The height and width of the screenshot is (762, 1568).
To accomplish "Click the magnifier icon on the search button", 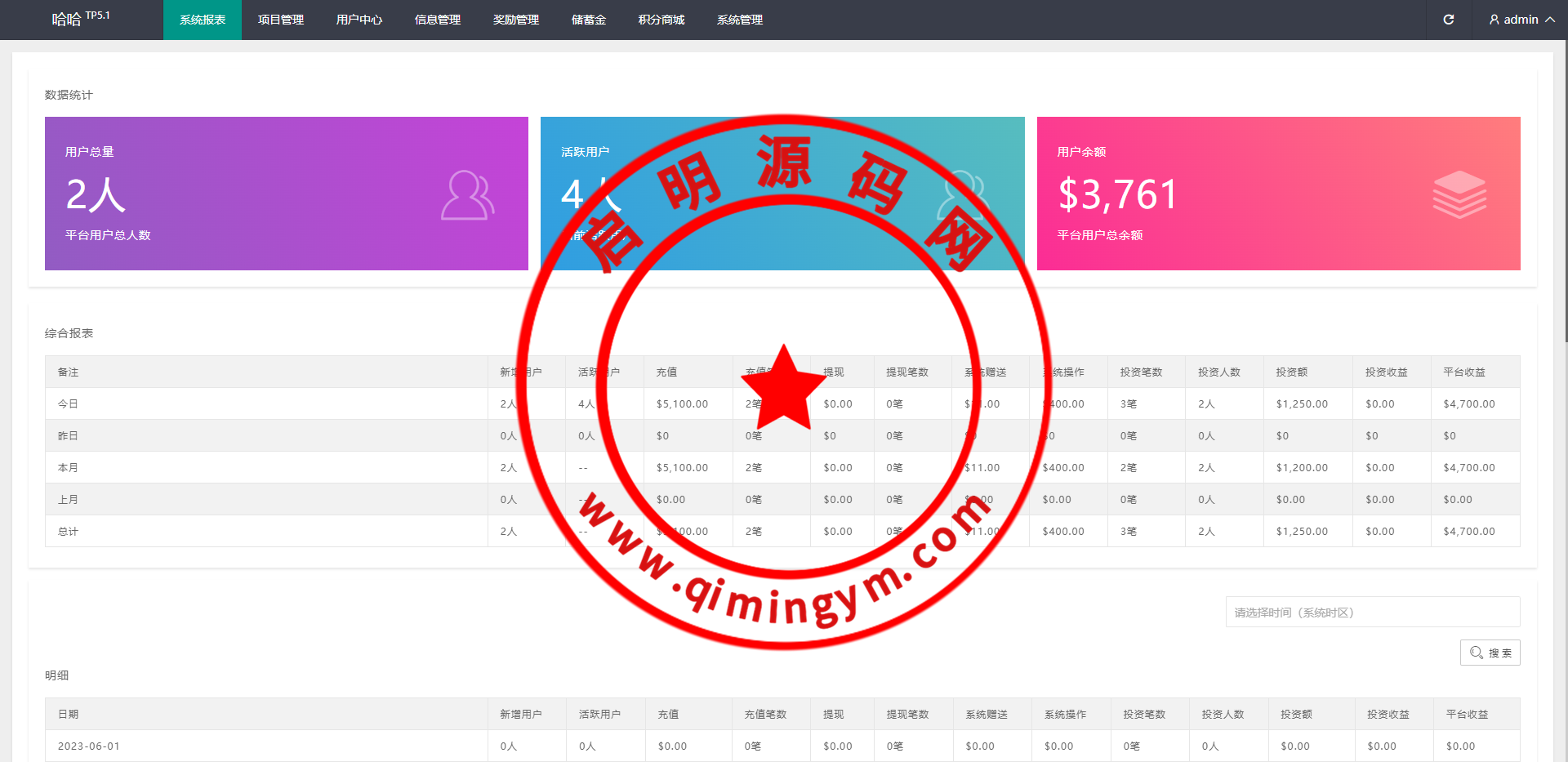I will click(x=1476, y=653).
